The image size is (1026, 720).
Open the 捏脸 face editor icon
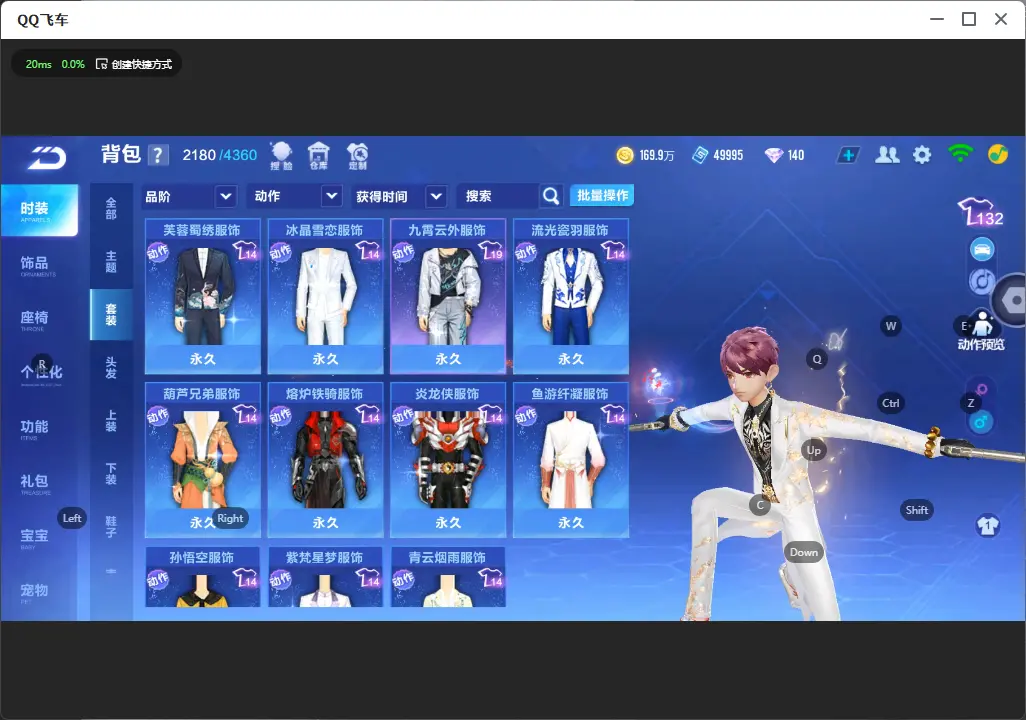pos(281,156)
